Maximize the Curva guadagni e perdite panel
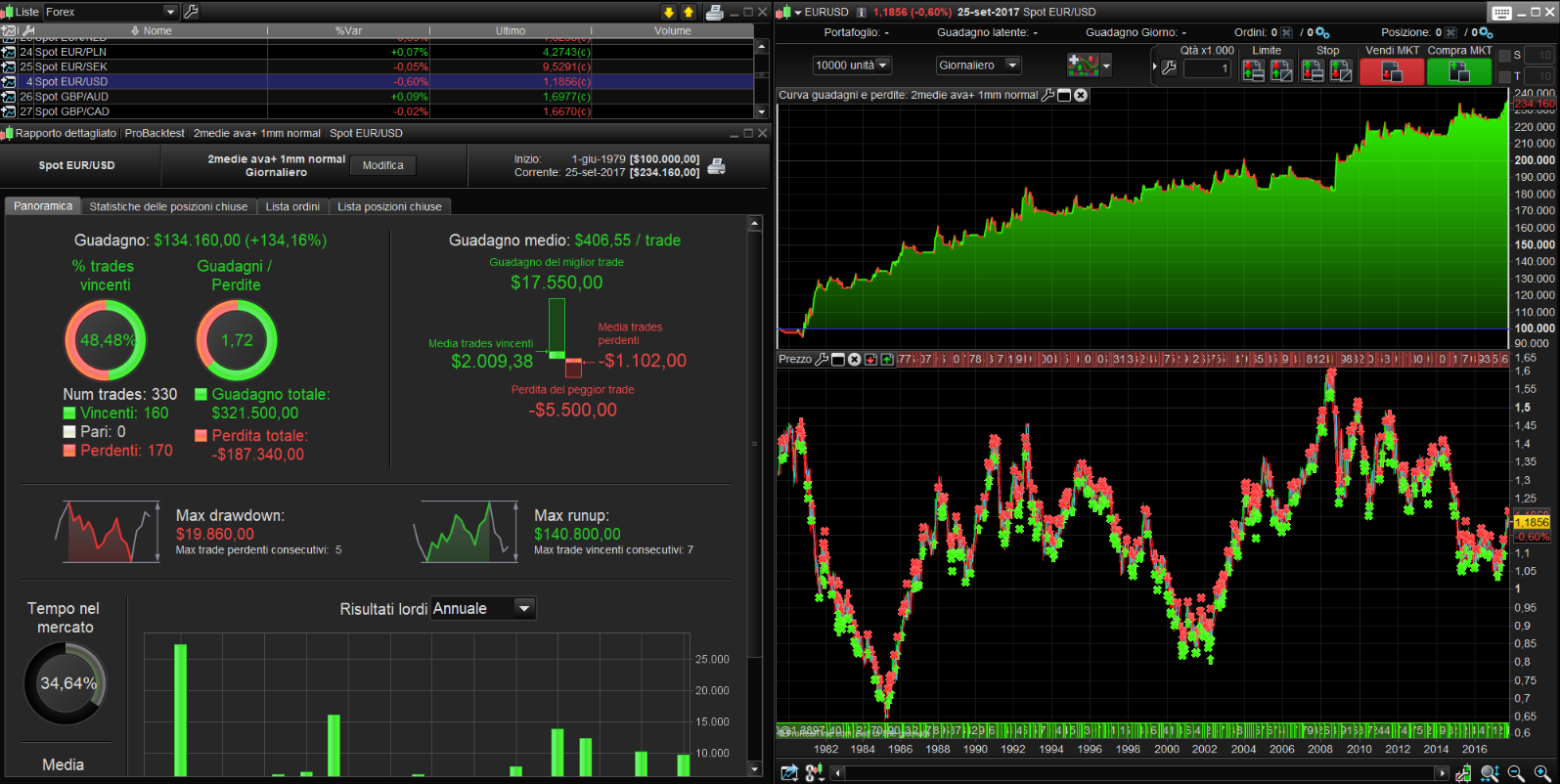 [1064, 95]
